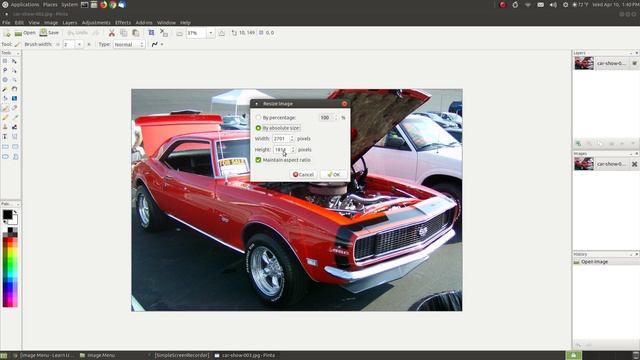Open the Adjustments menu
Viewport: 640px width, 360px height.
pos(96,22)
